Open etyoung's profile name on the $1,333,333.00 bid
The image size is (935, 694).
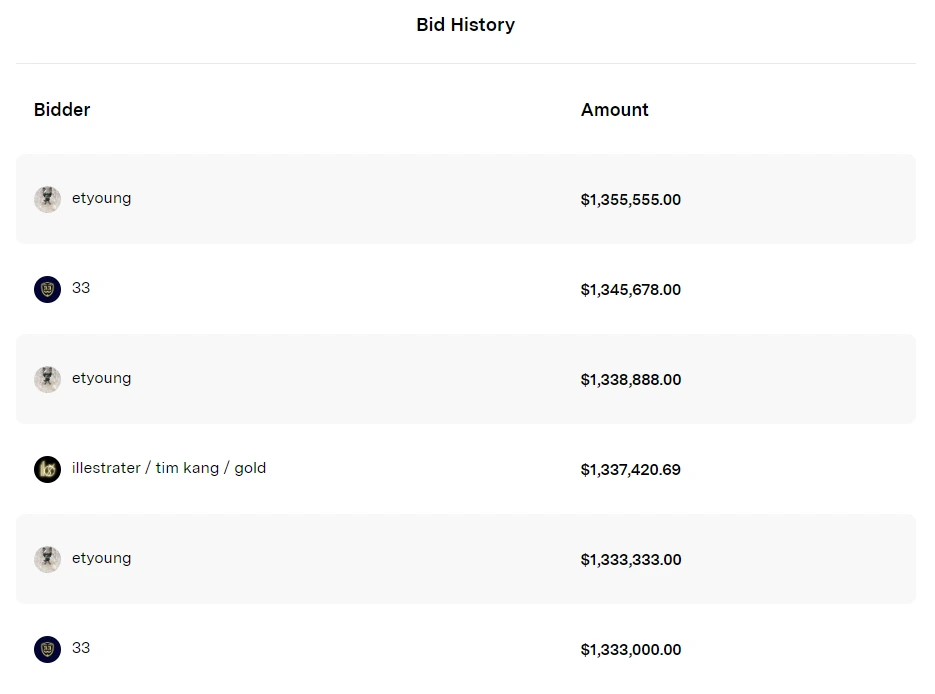point(101,558)
